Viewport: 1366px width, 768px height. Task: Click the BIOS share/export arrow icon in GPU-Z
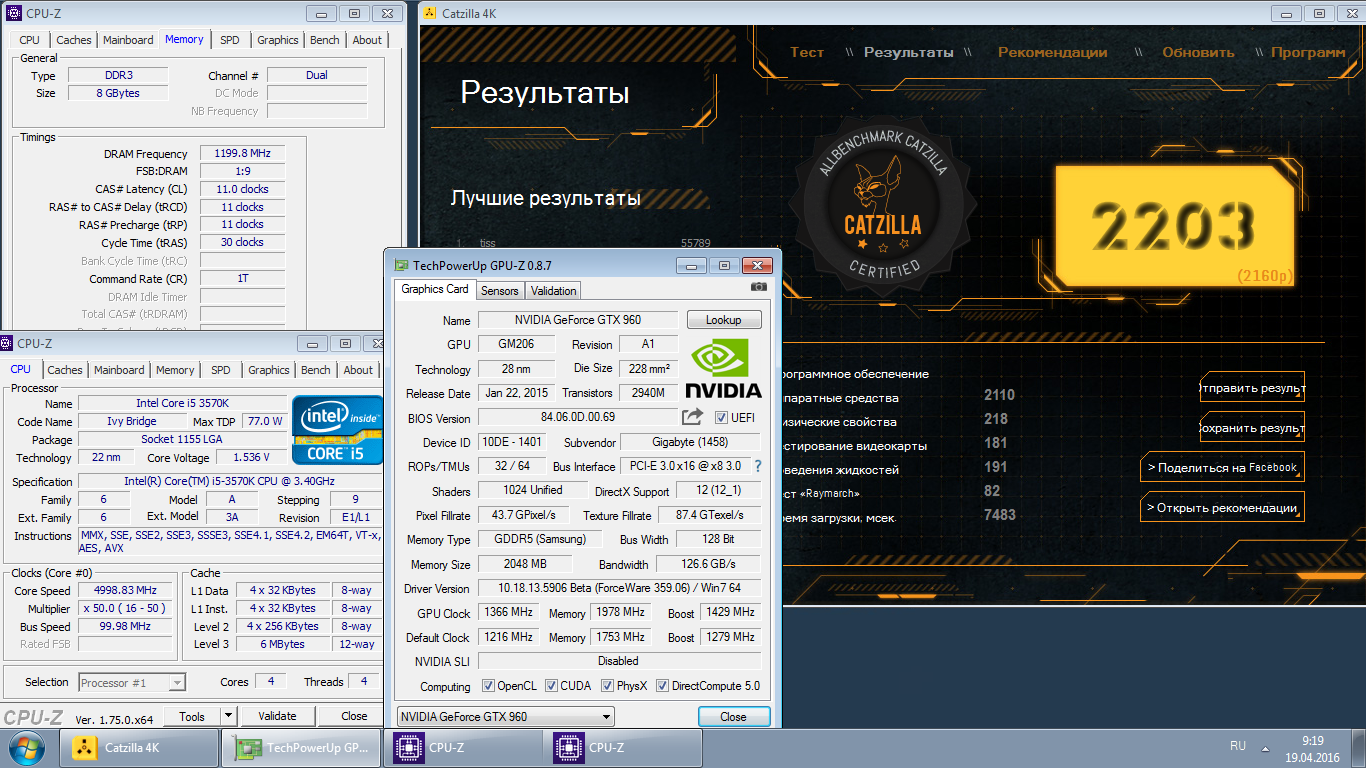(693, 417)
